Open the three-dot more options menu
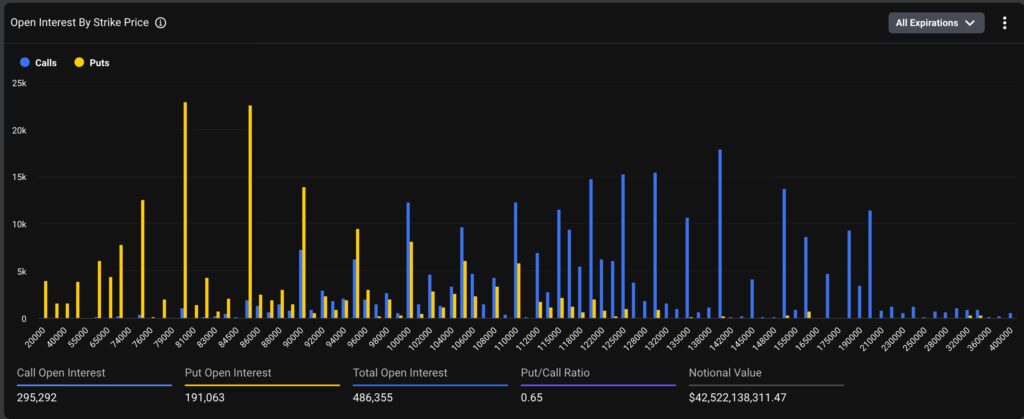 tap(1004, 23)
